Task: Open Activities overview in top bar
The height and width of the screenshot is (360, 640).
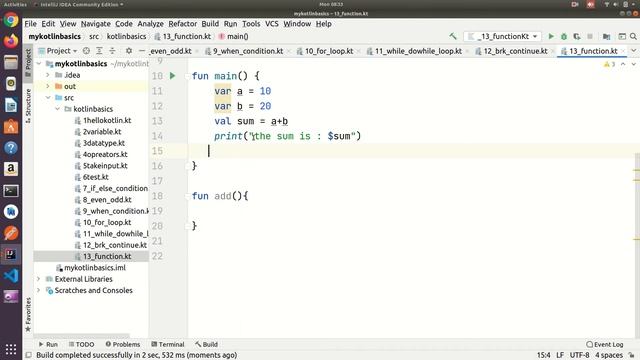Action: (15, 4)
